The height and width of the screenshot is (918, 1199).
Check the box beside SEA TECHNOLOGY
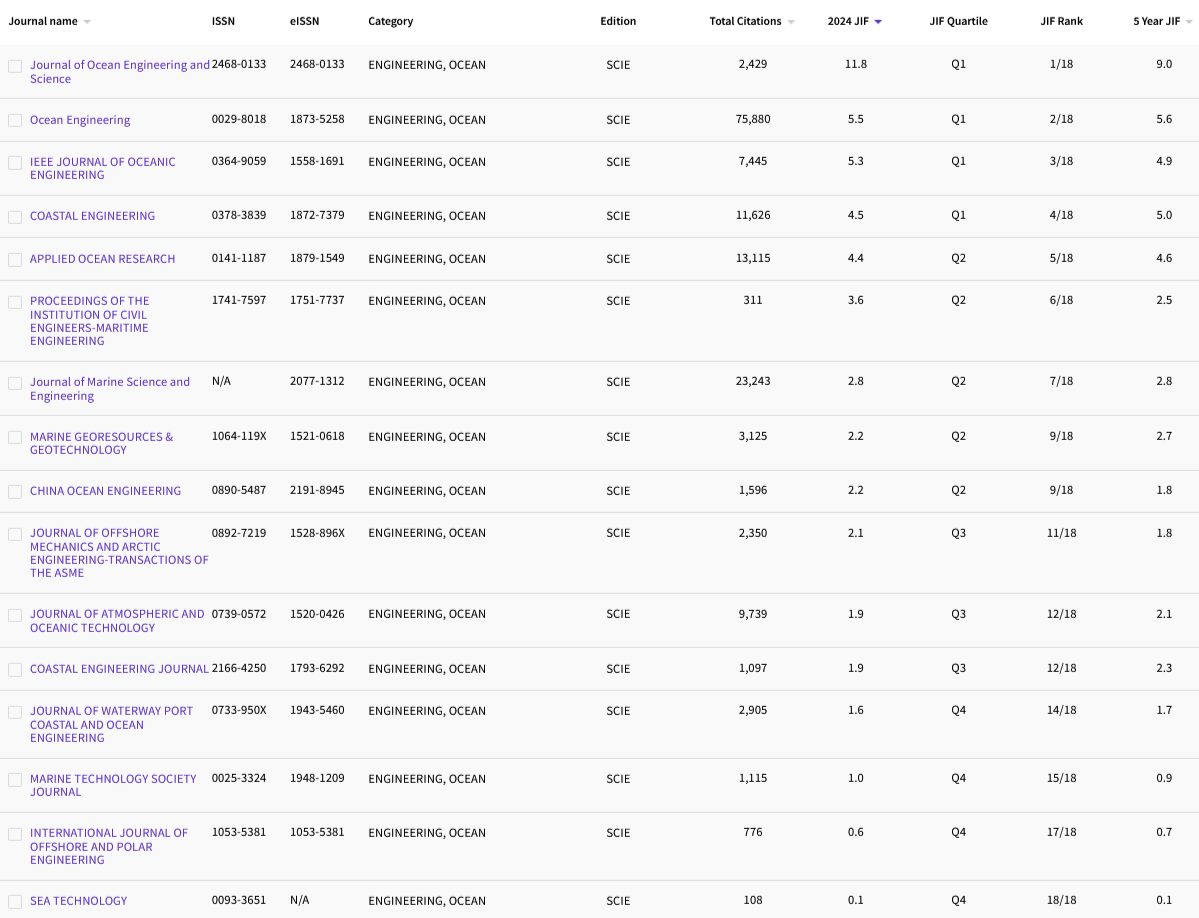pyautogui.click(x=15, y=902)
